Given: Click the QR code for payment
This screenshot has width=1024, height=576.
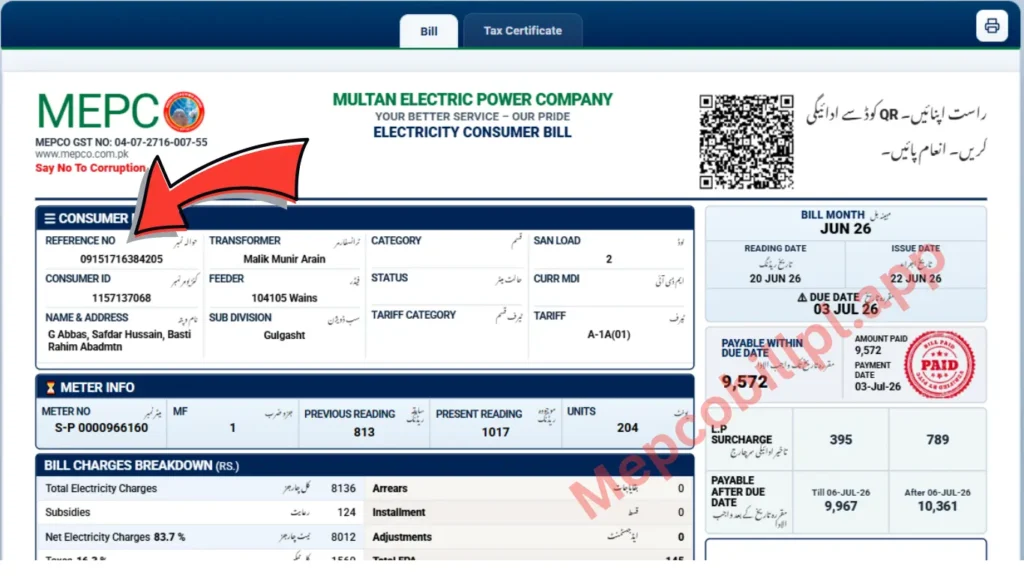Looking at the screenshot, I should pyautogui.click(x=746, y=142).
